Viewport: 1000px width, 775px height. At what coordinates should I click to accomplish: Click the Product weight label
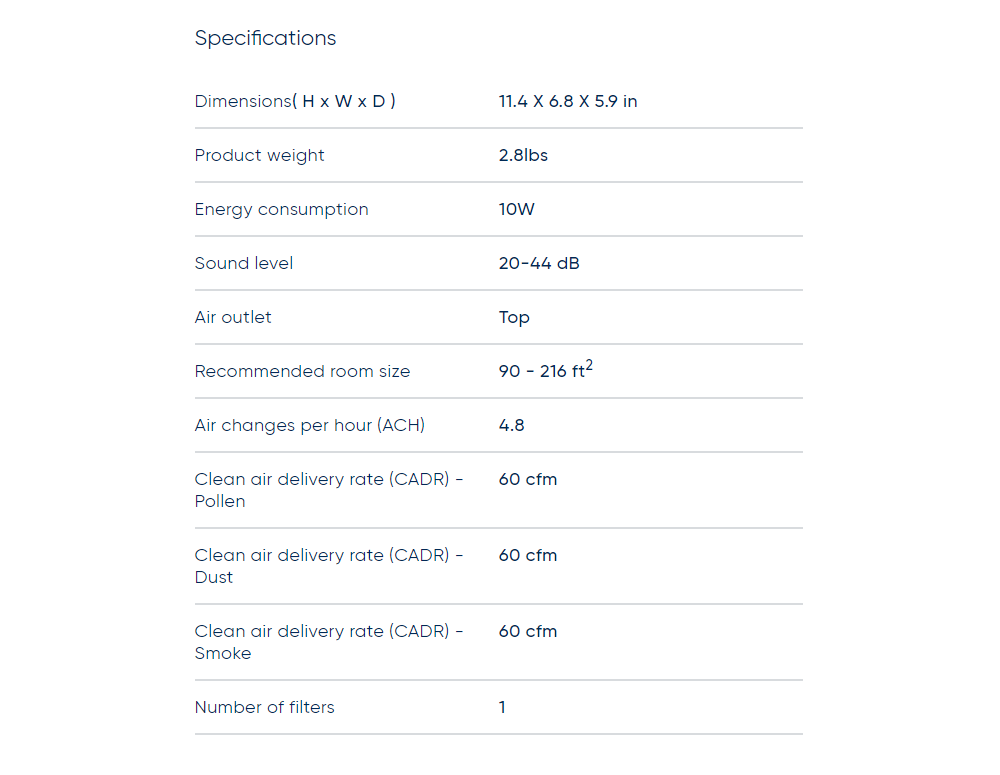coord(260,155)
